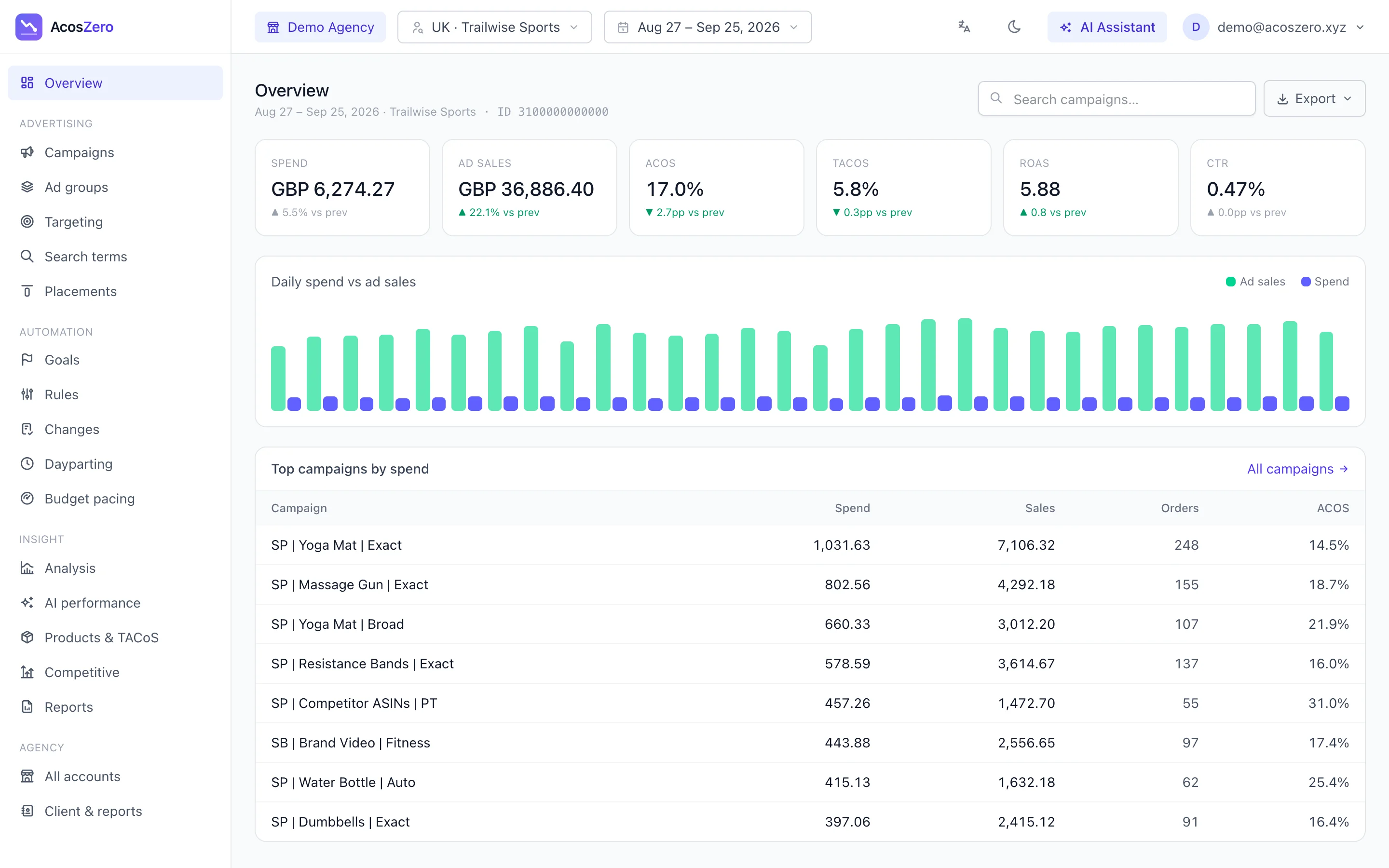The image size is (1389, 868).
Task: Click the AcosZero logo icon
Action: 29,27
